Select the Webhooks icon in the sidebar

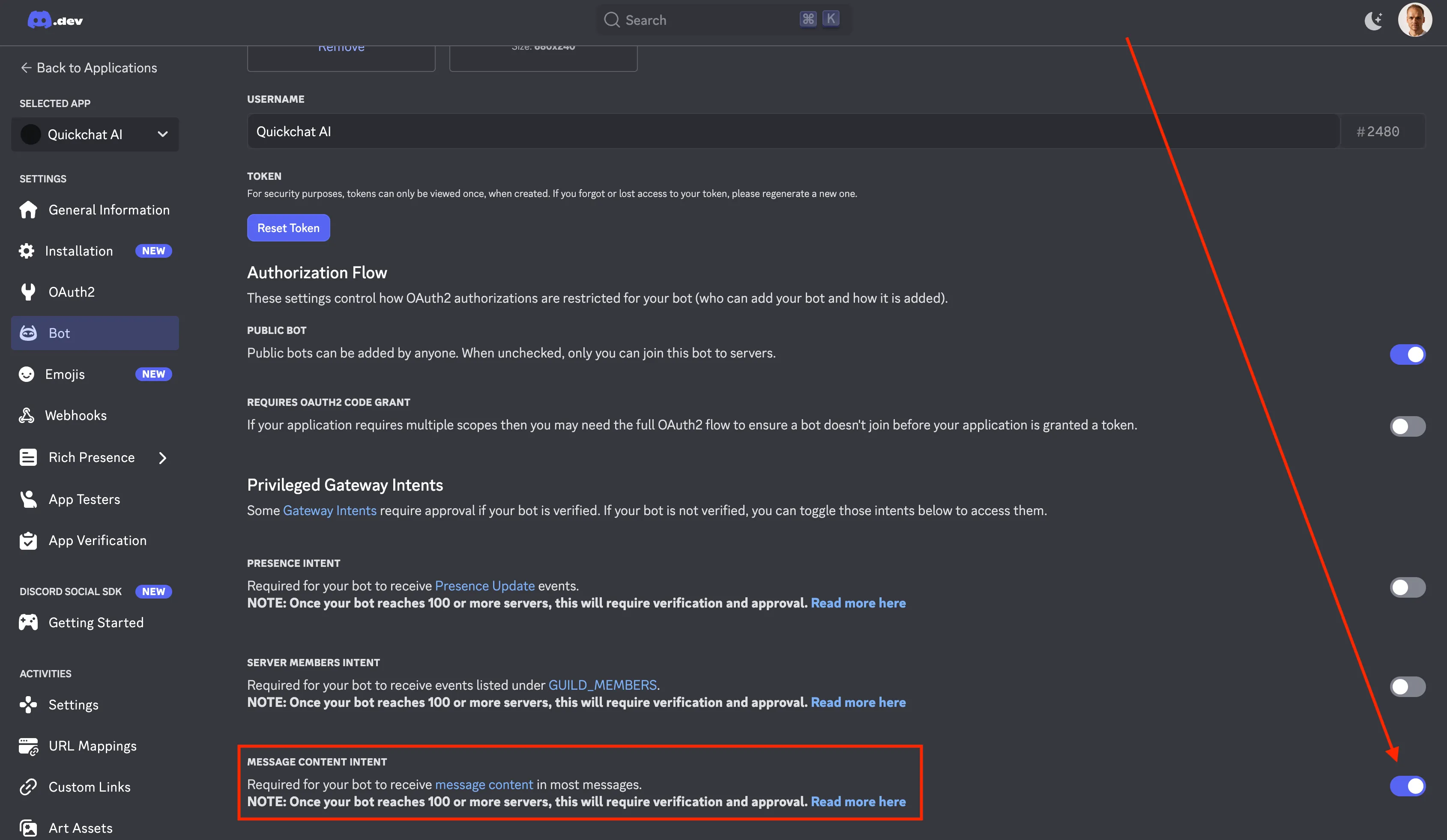27,415
